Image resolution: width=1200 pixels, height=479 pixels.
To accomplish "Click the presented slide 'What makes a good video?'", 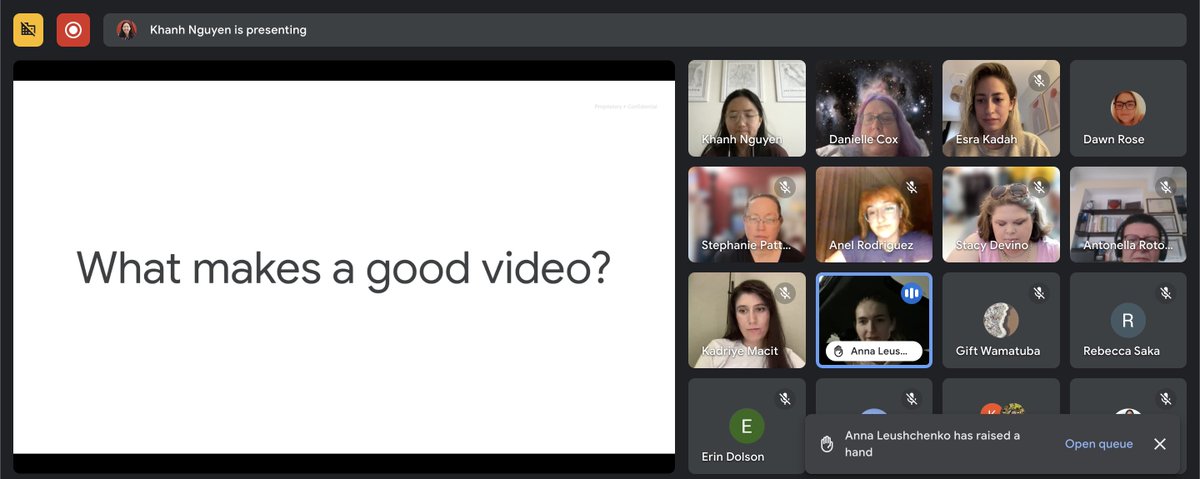I will pos(343,268).
